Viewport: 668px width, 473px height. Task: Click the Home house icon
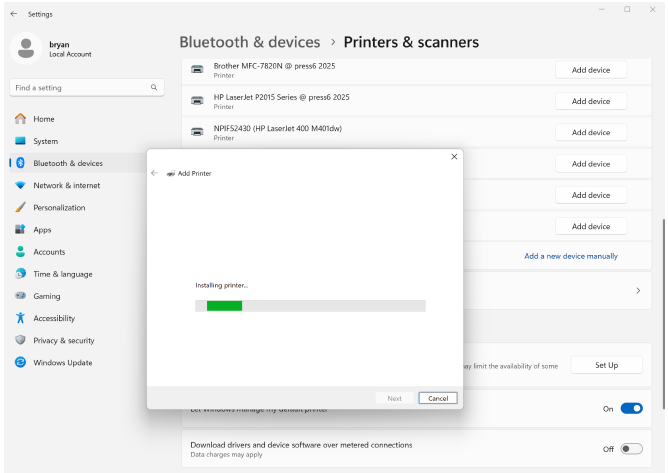[20, 118]
